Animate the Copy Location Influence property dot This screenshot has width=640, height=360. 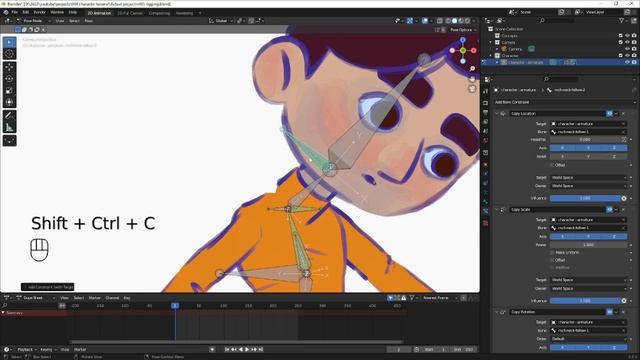click(631, 198)
